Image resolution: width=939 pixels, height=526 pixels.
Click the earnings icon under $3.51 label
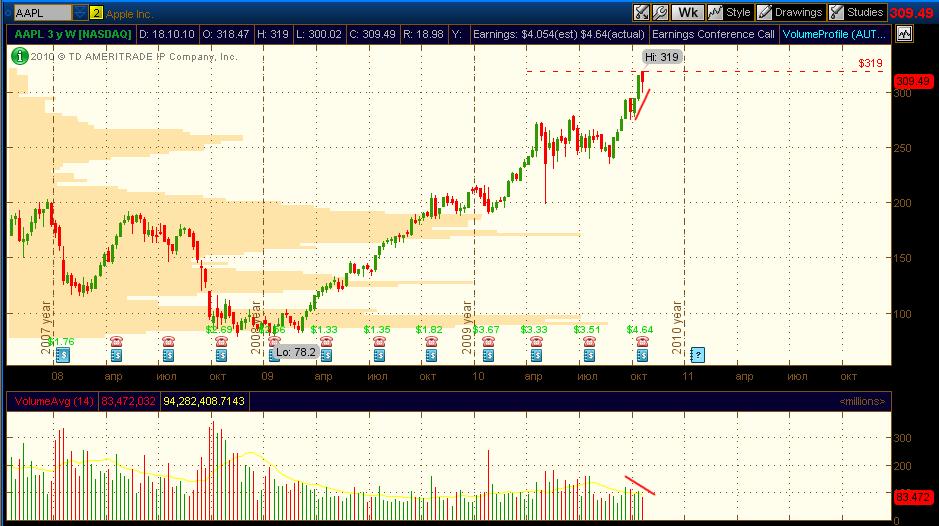click(x=589, y=355)
